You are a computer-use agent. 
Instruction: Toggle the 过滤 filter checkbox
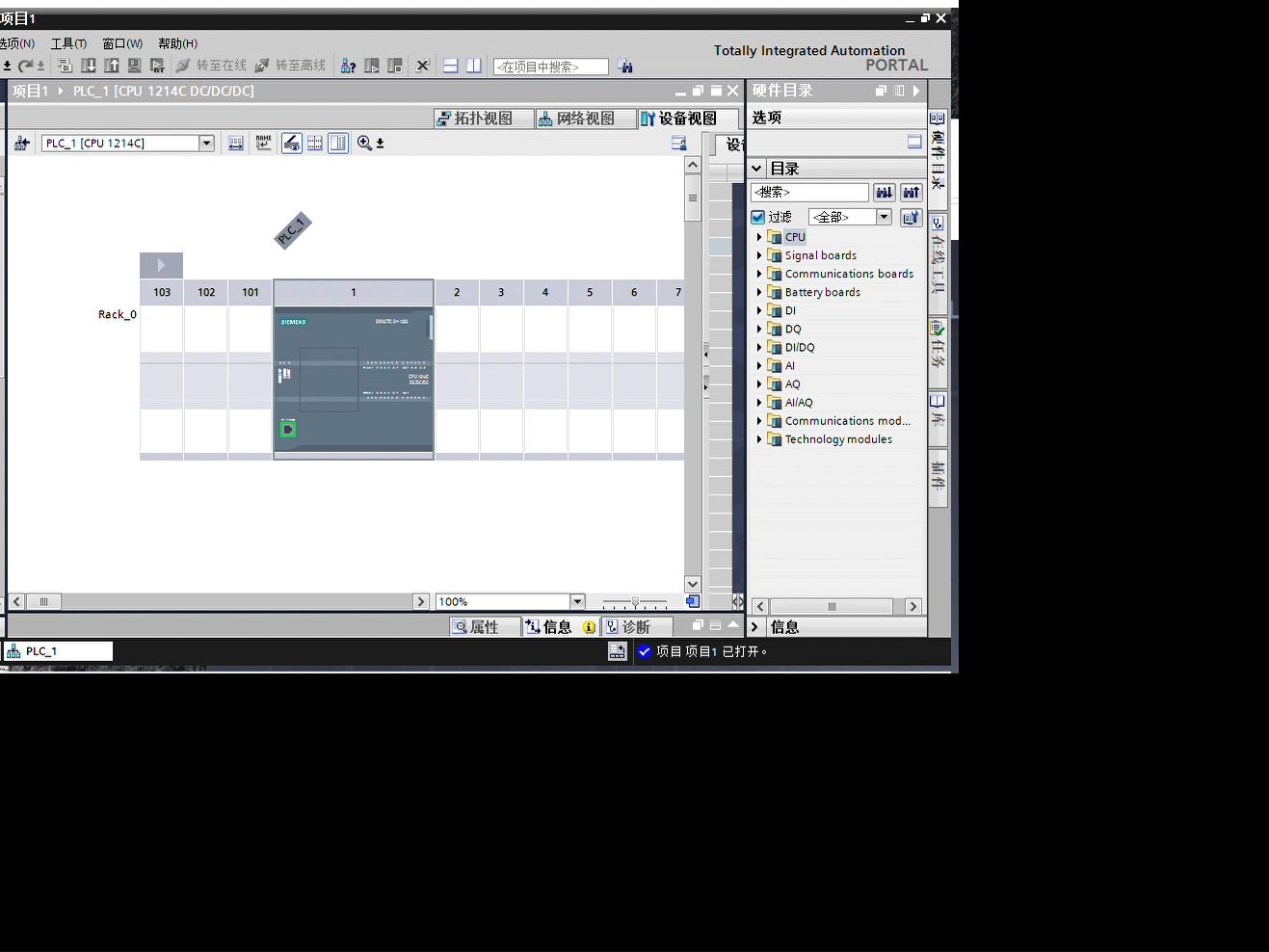click(758, 217)
